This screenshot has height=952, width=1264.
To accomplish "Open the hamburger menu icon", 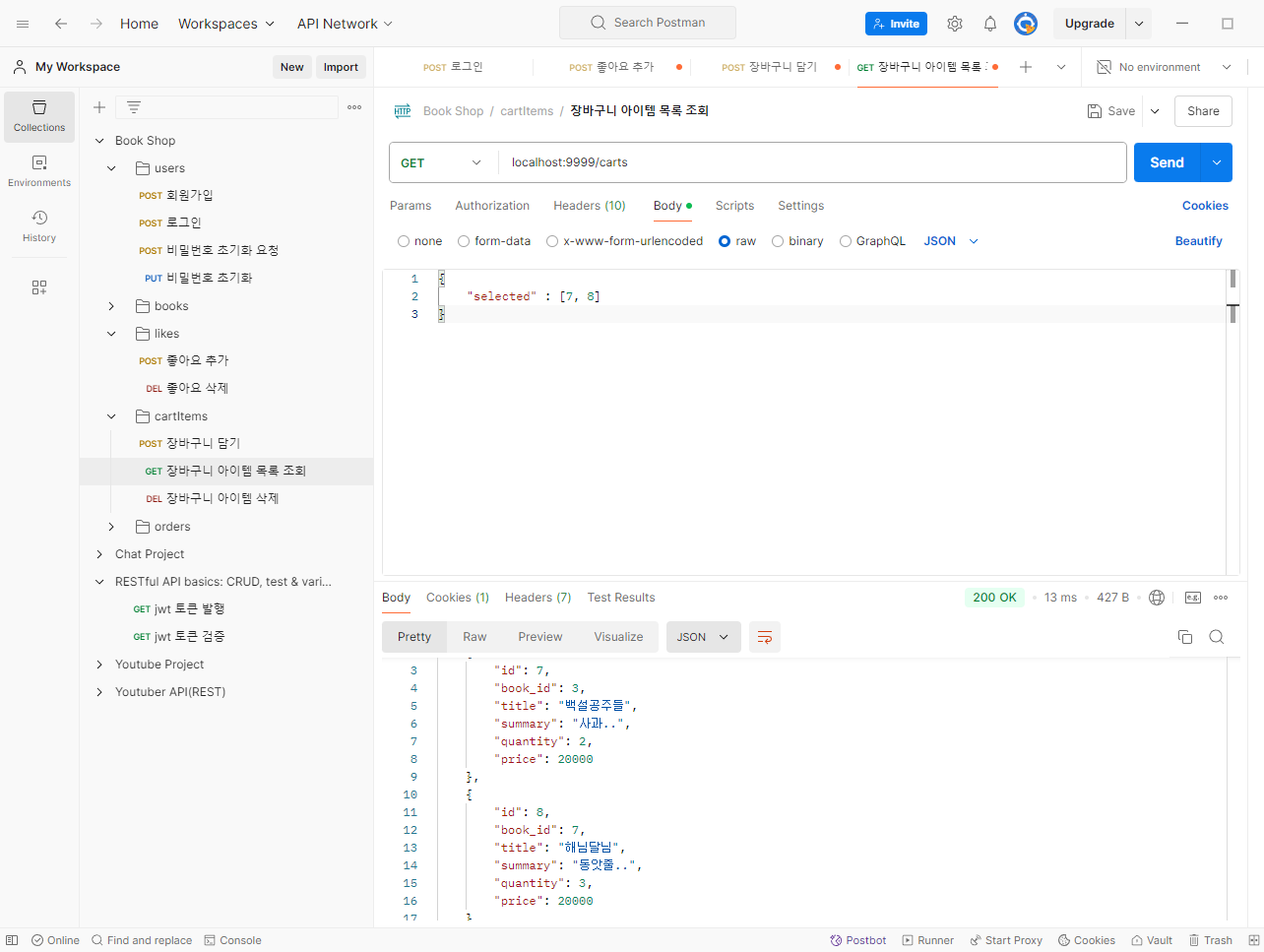I will click(23, 24).
